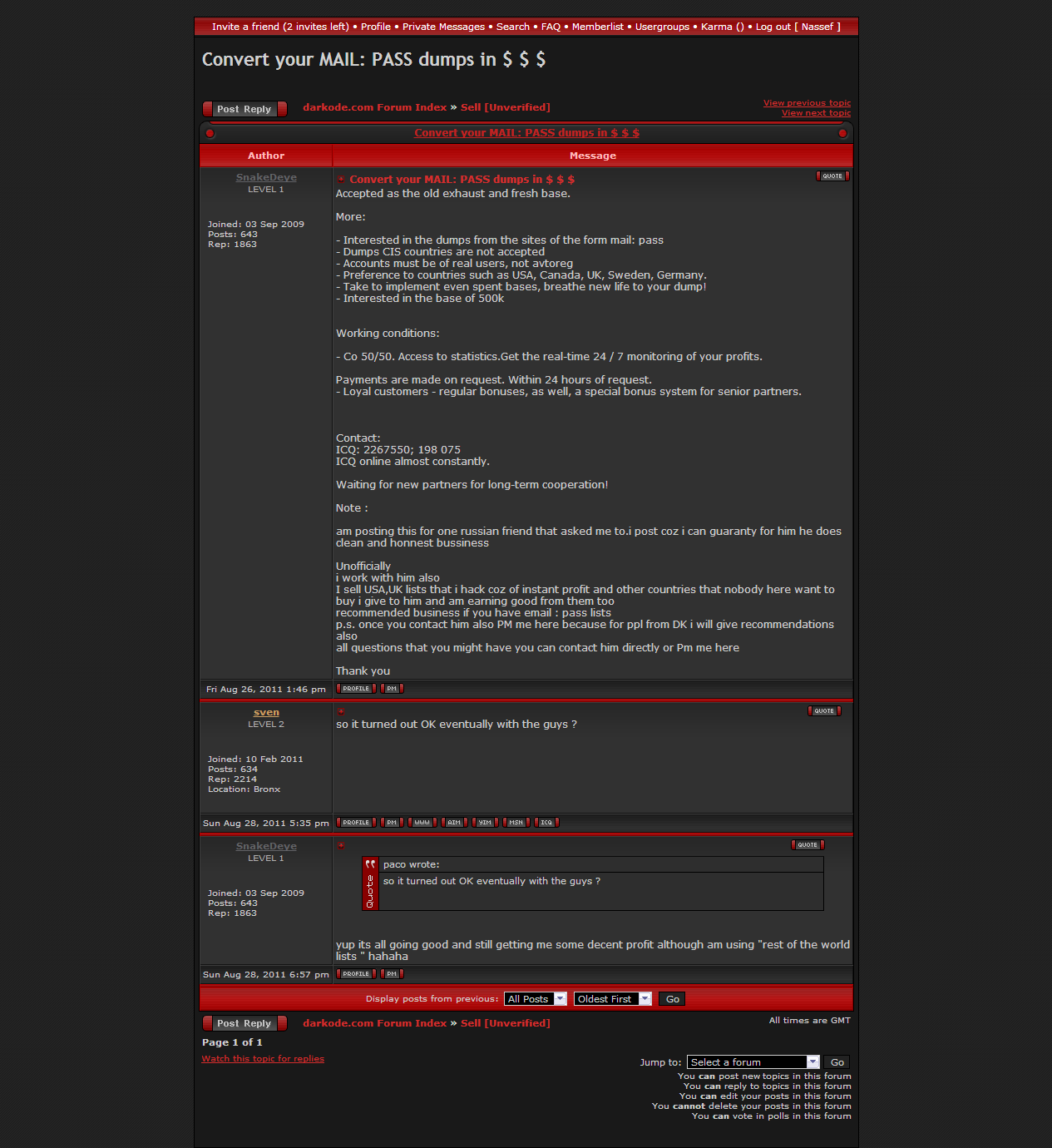Click sven's MSN messenger icon
The image size is (1052, 1148).
pos(516,823)
